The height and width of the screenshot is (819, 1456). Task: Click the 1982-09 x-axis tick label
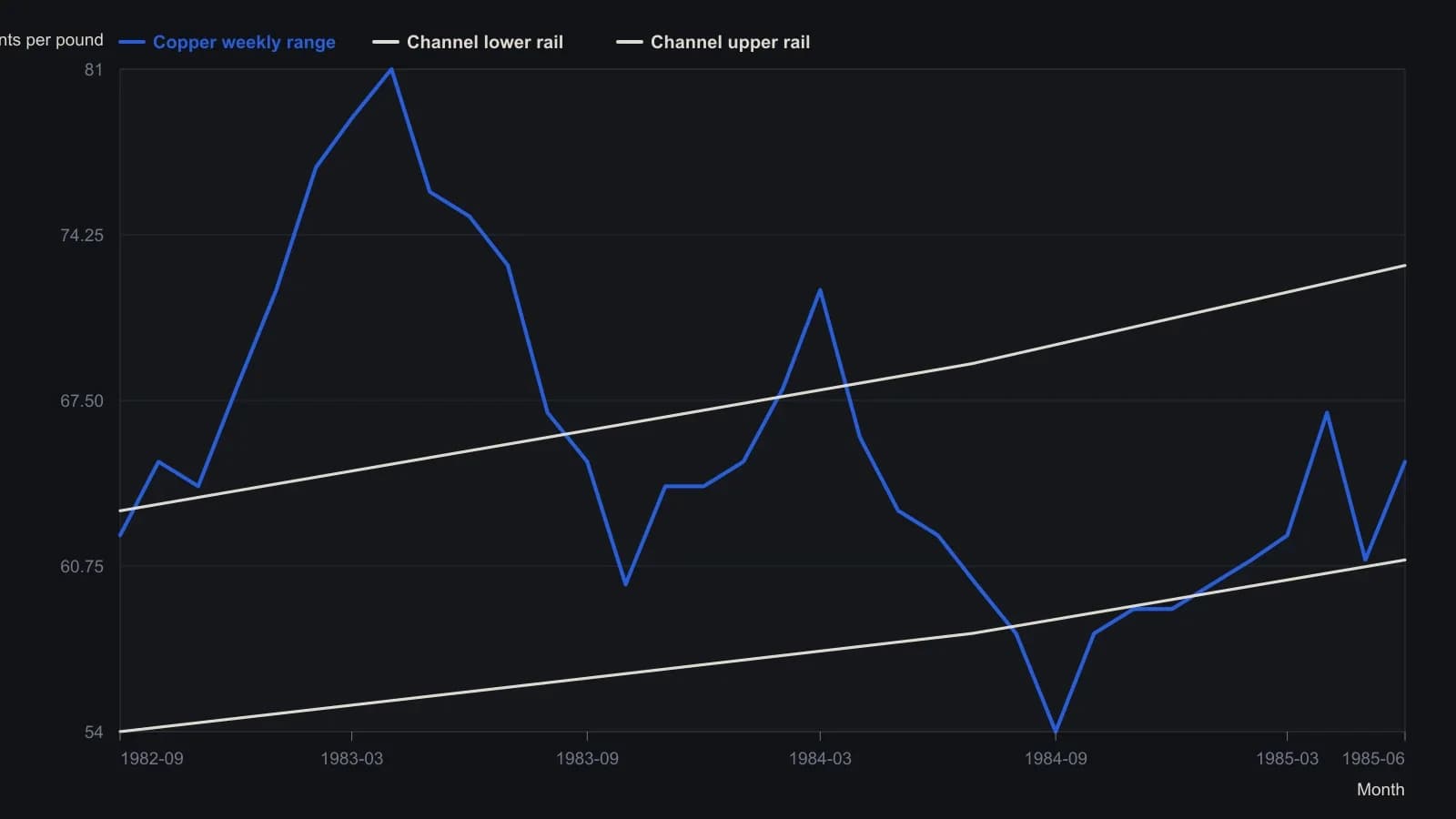pos(152,758)
